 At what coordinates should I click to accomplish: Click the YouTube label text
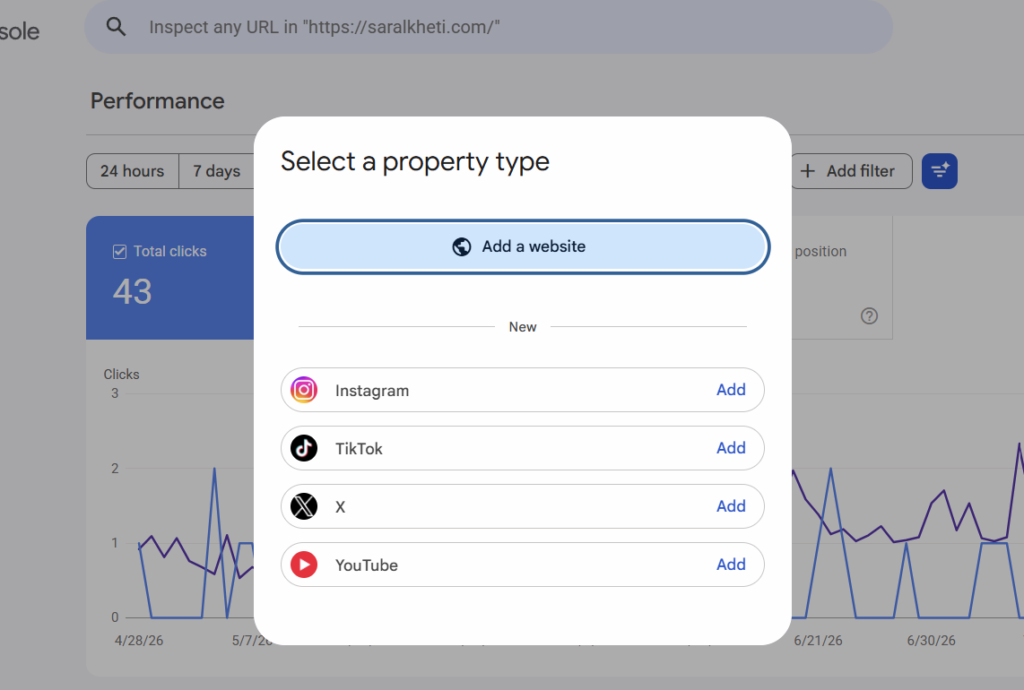click(366, 565)
